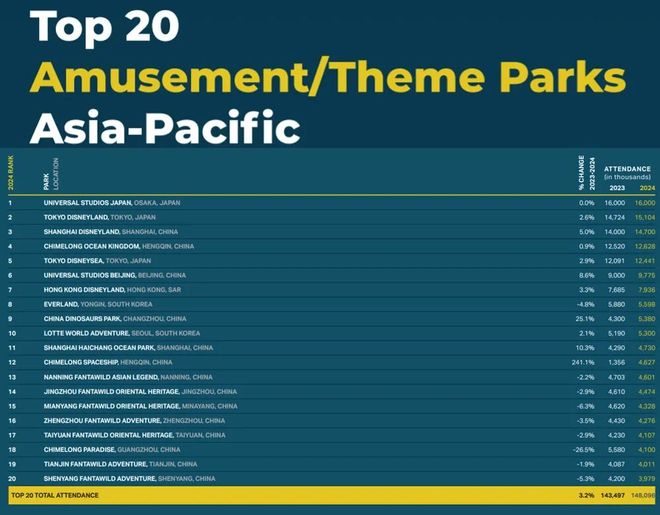This screenshot has width=660, height=515.
Task: Click the '5,580' 2023 attendance value
Action: coord(617,450)
